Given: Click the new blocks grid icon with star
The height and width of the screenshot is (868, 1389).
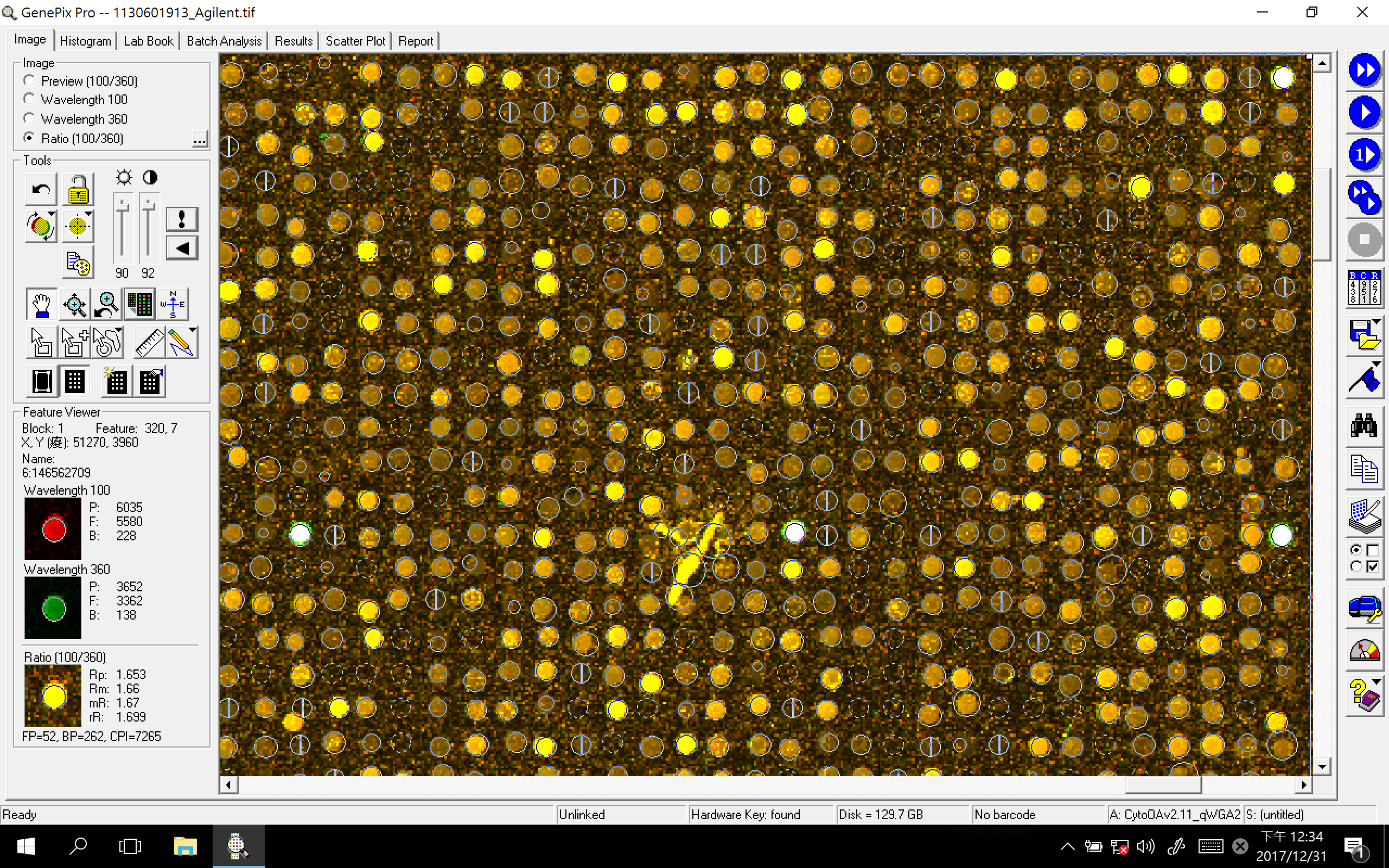Looking at the screenshot, I should tap(116, 381).
